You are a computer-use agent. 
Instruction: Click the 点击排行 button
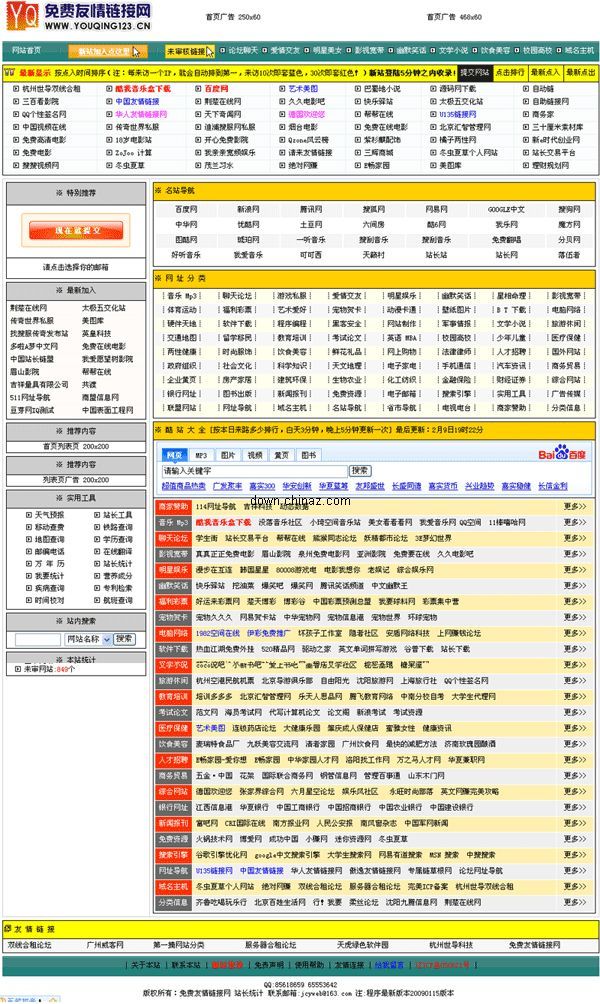(510, 72)
